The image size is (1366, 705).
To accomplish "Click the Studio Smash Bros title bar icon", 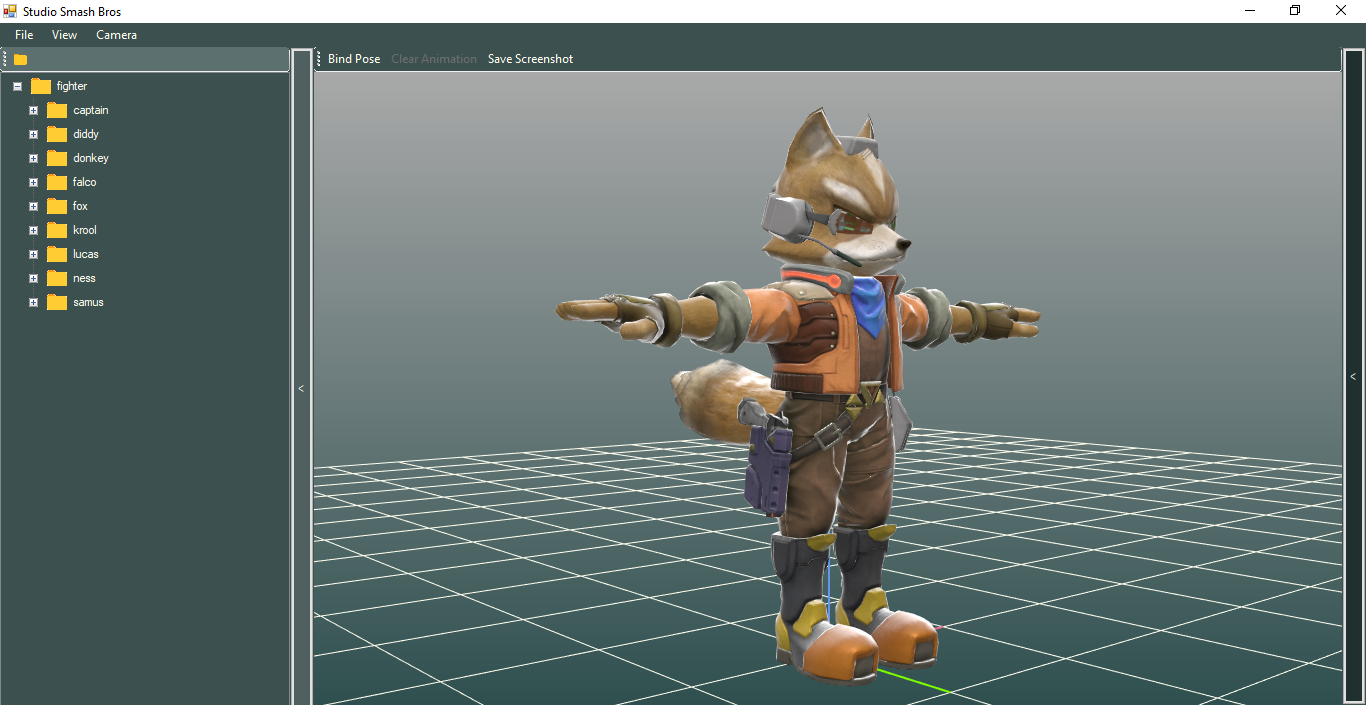I will tap(11, 11).
